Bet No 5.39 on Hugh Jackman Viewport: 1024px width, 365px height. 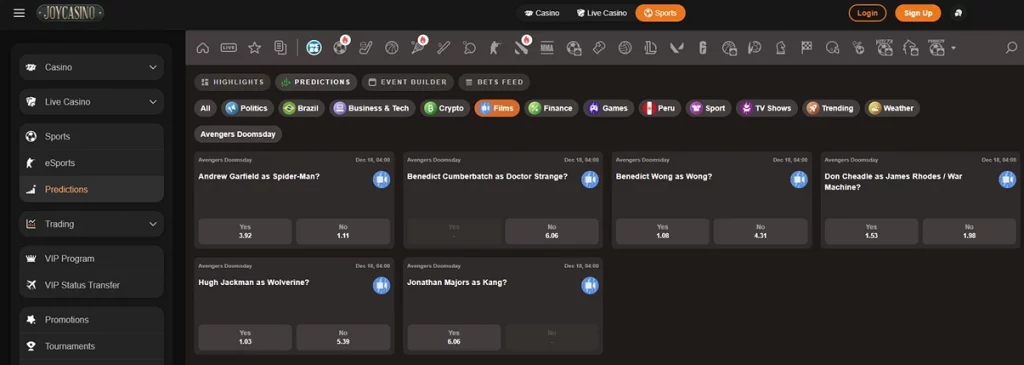pyautogui.click(x=343, y=338)
